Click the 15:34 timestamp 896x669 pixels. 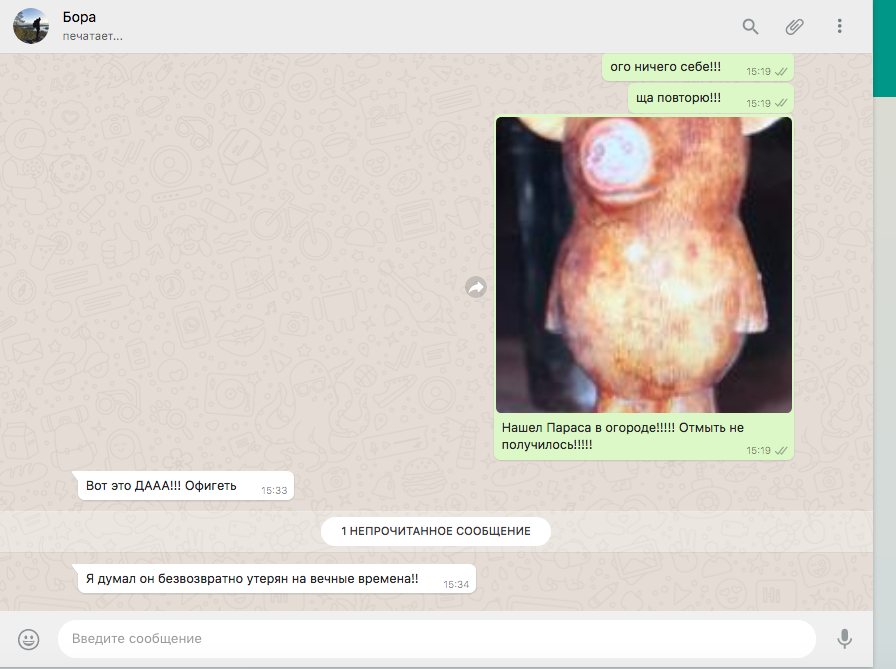(456, 584)
